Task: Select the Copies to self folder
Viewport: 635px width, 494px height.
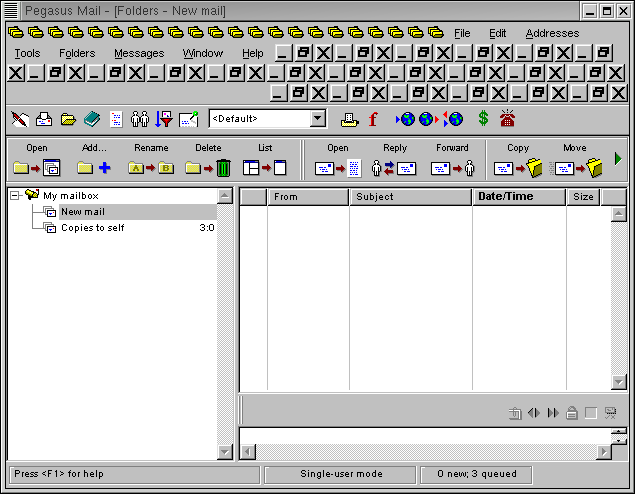Action: (x=92, y=228)
